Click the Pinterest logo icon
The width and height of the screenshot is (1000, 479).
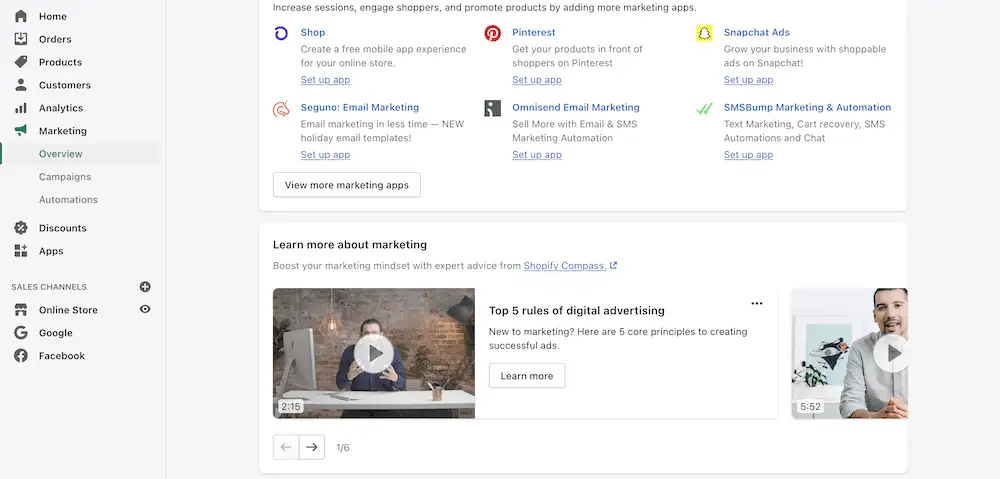pos(492,33)
